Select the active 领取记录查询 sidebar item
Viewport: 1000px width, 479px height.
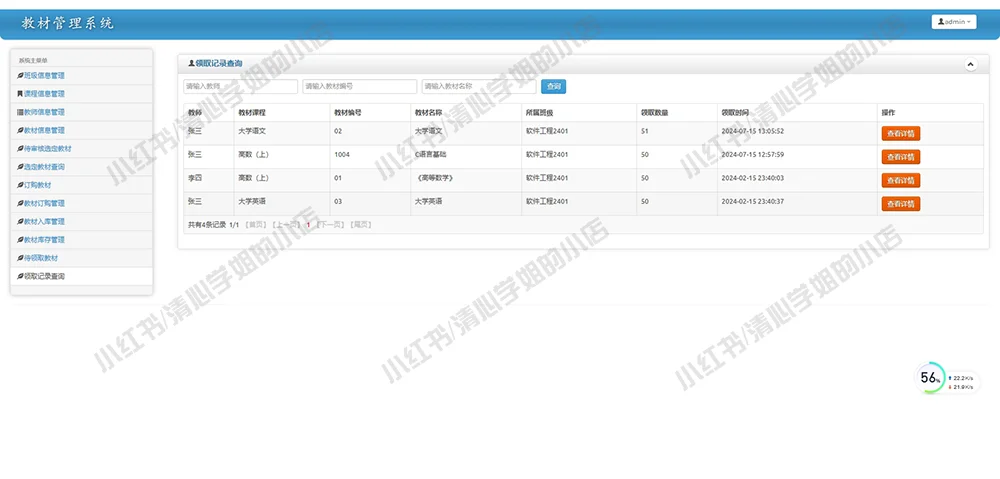pos(82,276)
